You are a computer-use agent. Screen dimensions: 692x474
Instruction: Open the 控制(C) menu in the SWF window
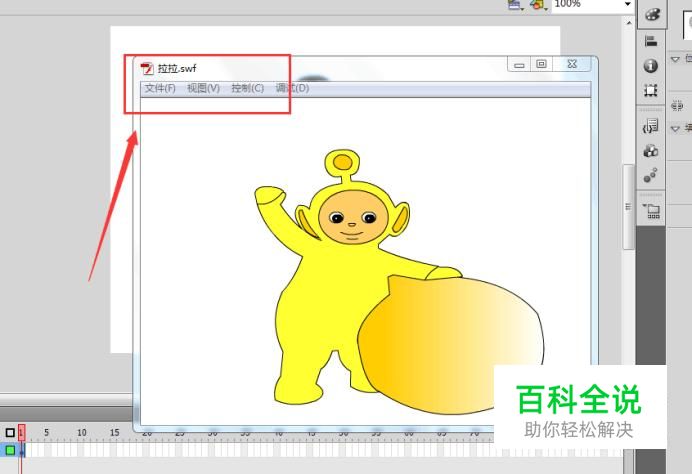(248, 88)
